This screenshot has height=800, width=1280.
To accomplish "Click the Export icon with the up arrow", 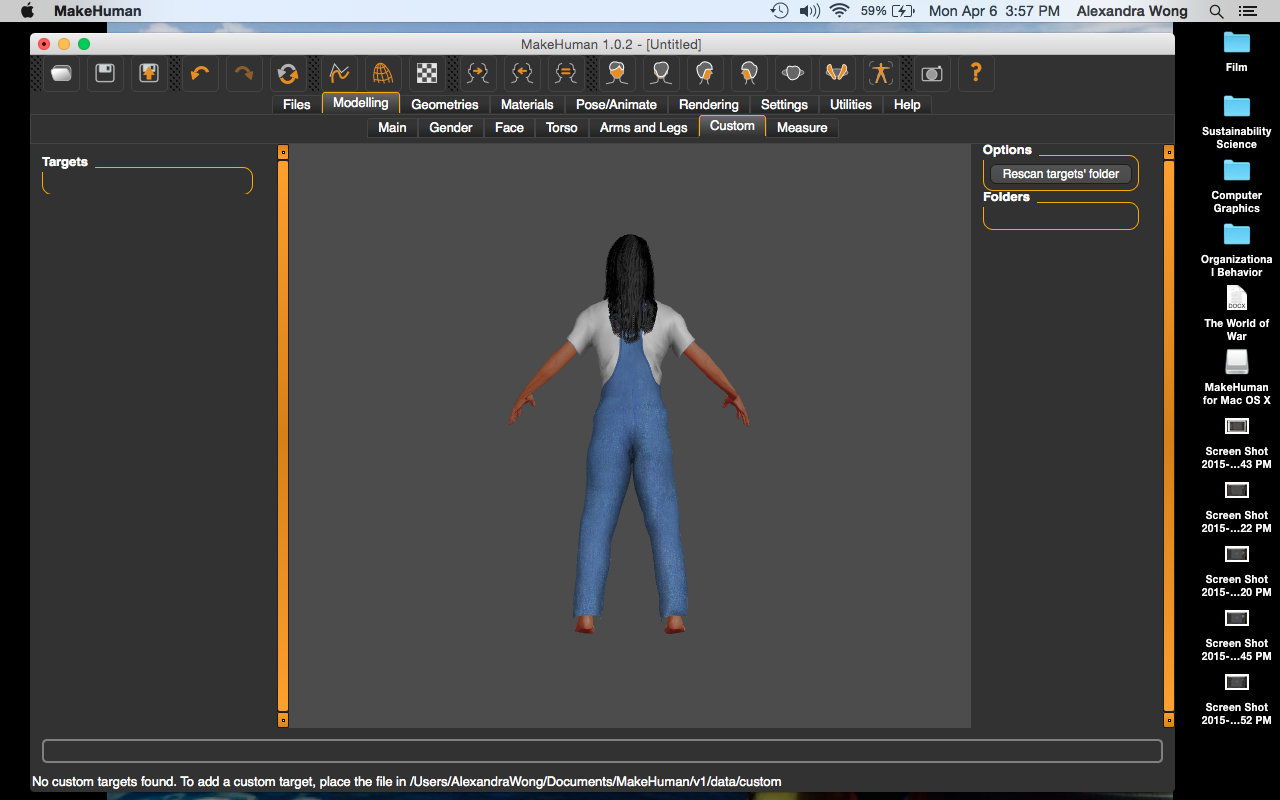I will click(149, 73).
